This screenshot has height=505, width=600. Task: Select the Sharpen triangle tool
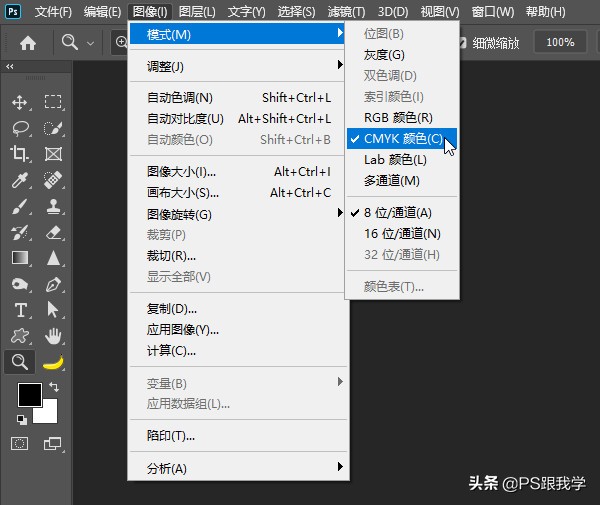[53, 258]
